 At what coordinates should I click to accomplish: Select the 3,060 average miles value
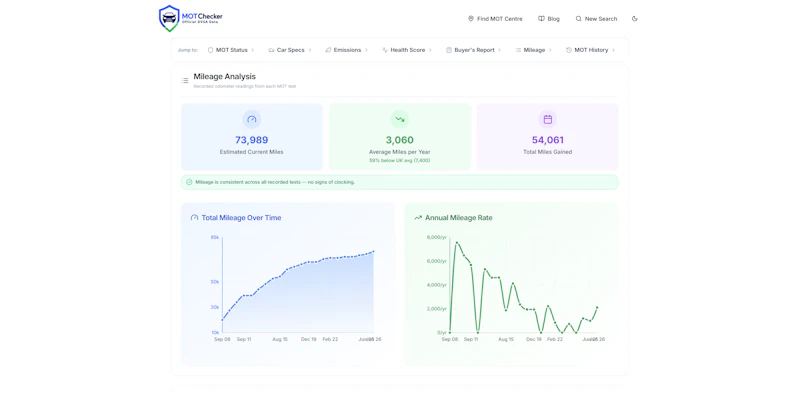coord(399,140)
